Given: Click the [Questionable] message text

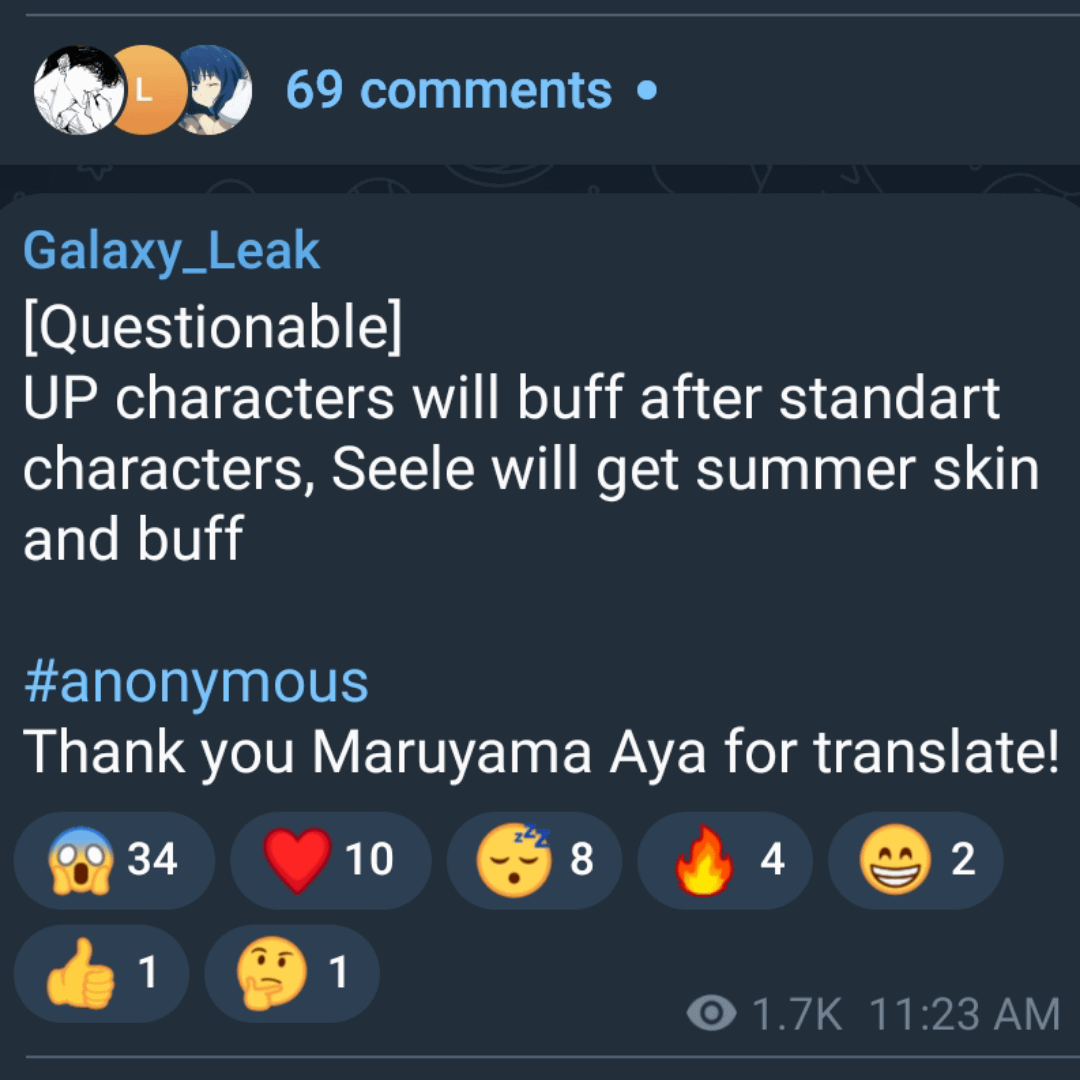Looking at the screenshot, I should point(212,327).
